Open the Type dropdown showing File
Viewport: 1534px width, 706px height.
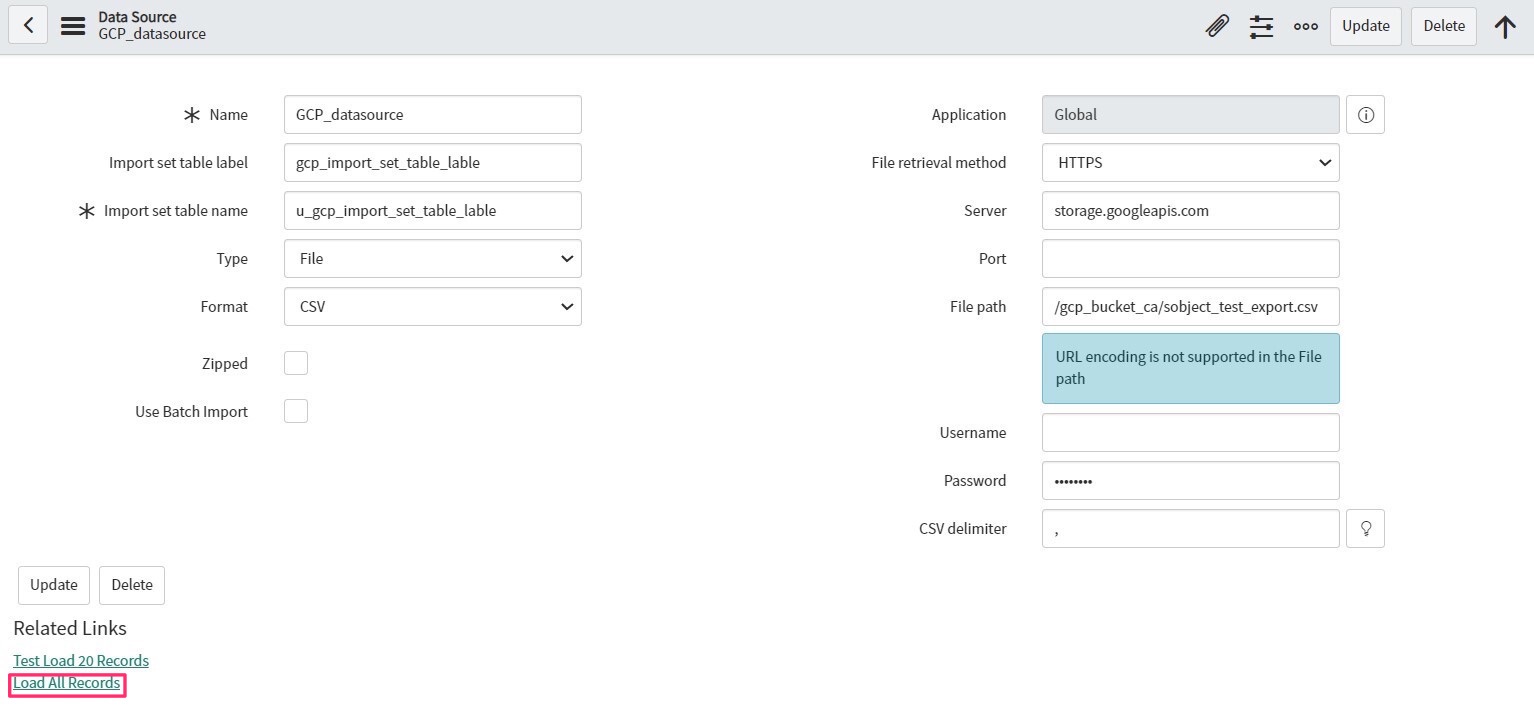[x=432, y=258]
